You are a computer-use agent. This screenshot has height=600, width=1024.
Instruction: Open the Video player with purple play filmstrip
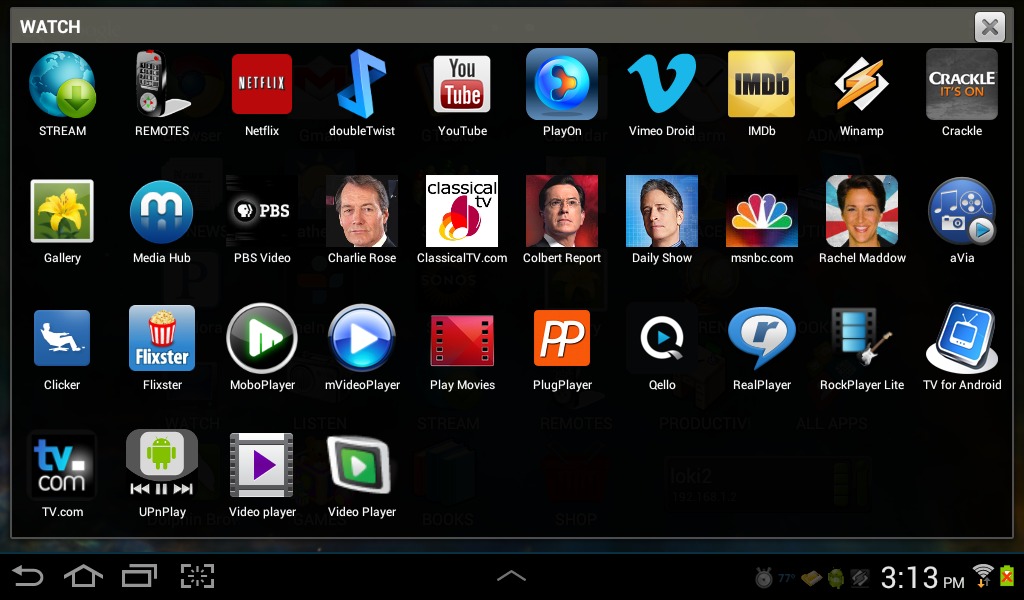click(x=262, y=465)
